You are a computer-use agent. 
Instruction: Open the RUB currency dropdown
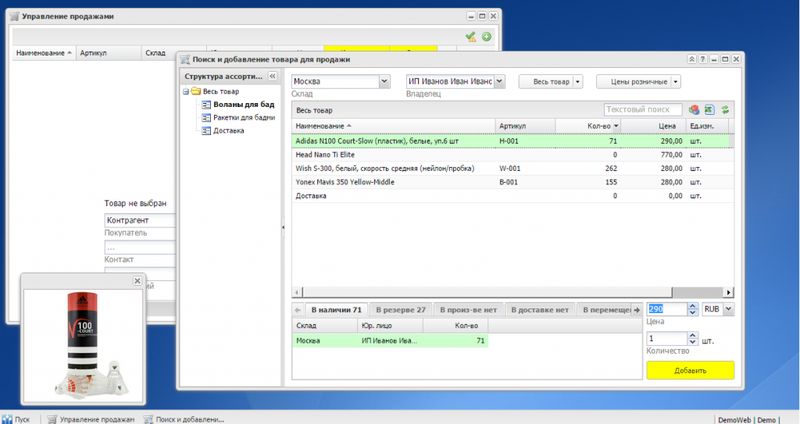(729, 309)
